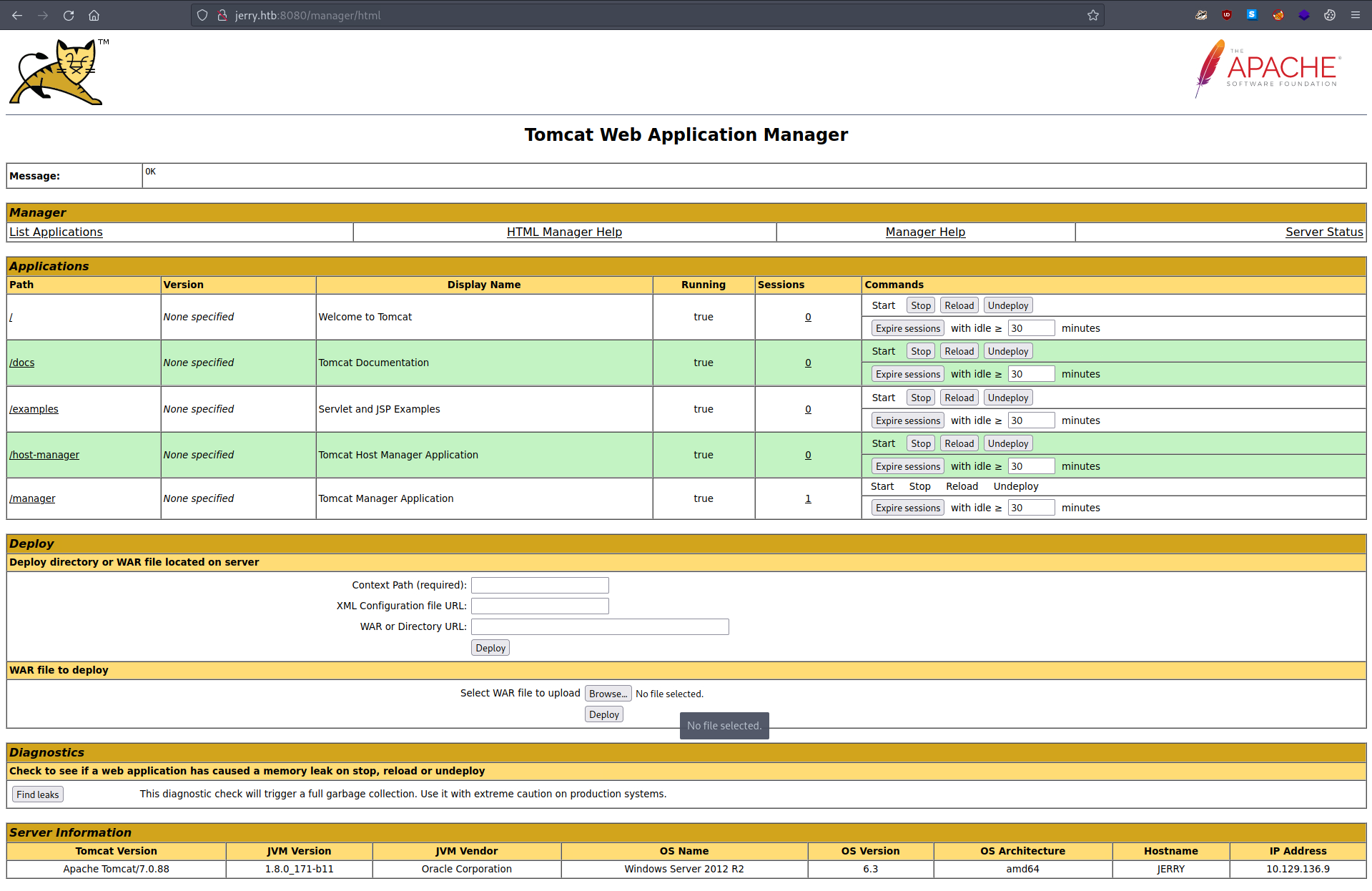Browse for a WAR file to upload
This screenshot has width=1372, height=891.
click(x=608, y=694)
